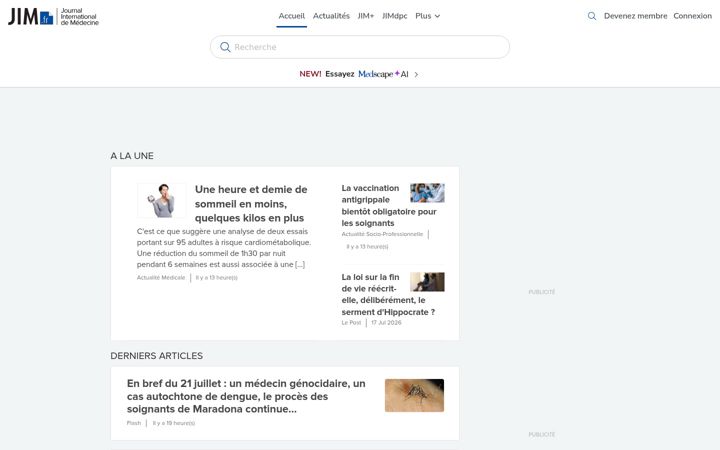Open the JIM+ menu item
This screenshot has height=450, width=720.
(366, 16)
